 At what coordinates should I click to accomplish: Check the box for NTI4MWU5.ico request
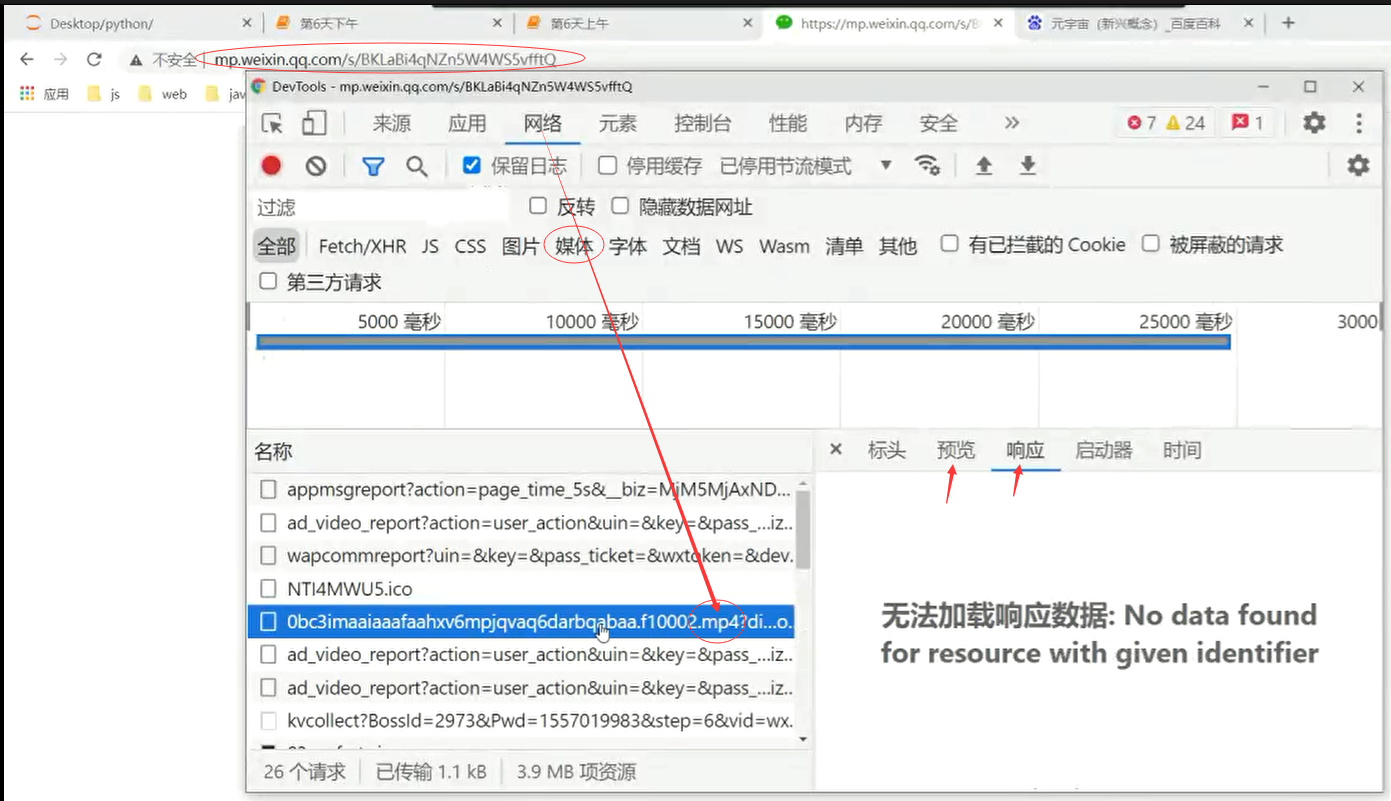pos(267,588)
